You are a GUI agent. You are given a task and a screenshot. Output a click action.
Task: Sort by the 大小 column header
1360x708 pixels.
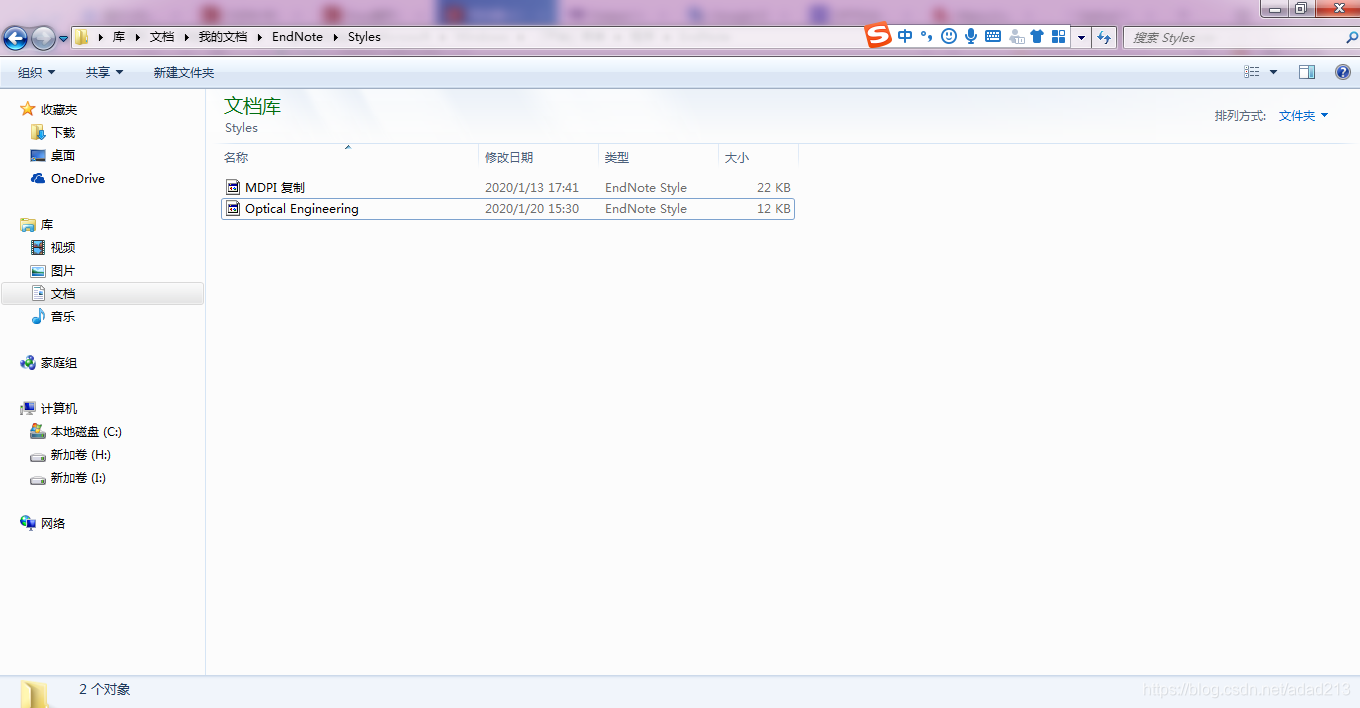pyautogui.click(x=758, y=157)
